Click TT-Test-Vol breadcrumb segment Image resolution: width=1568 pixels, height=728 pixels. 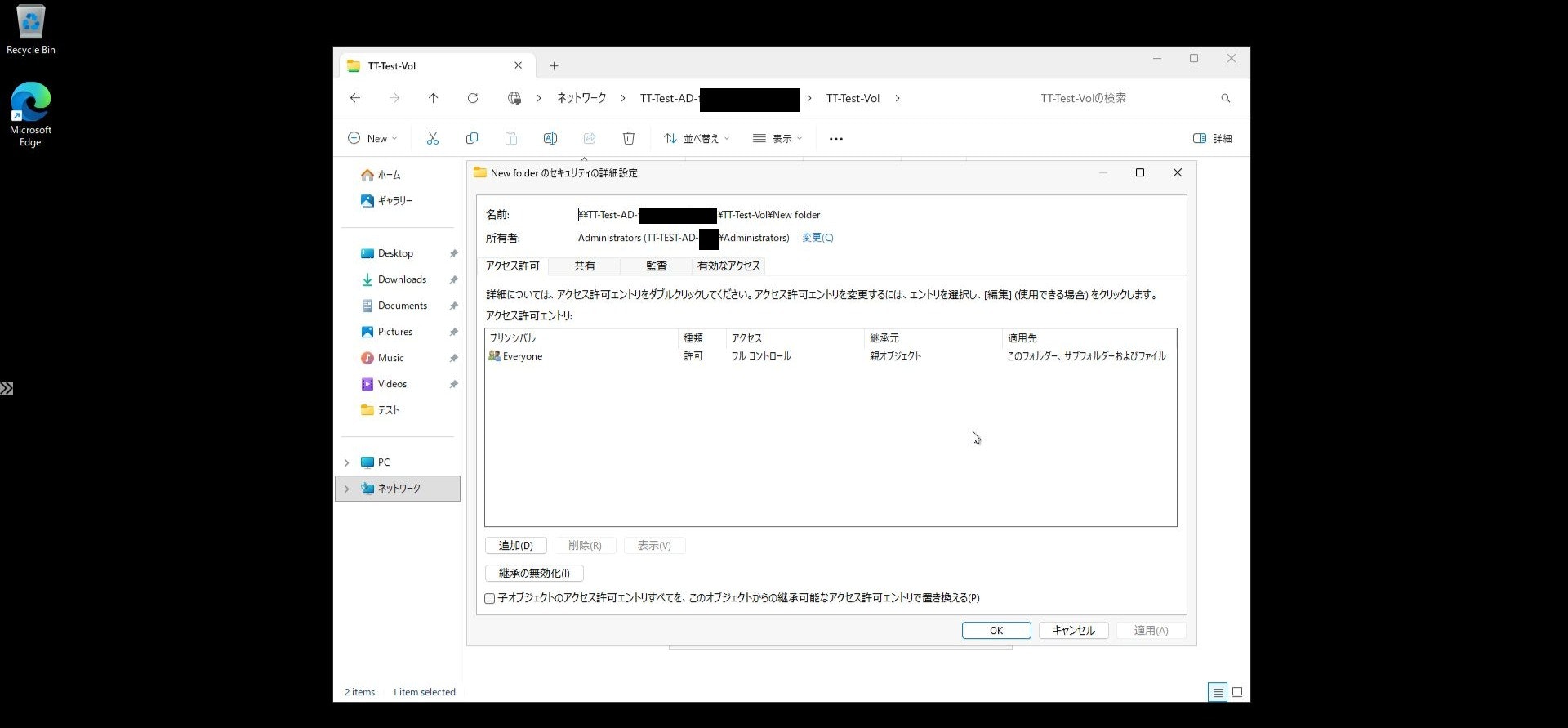pos(853,98)
